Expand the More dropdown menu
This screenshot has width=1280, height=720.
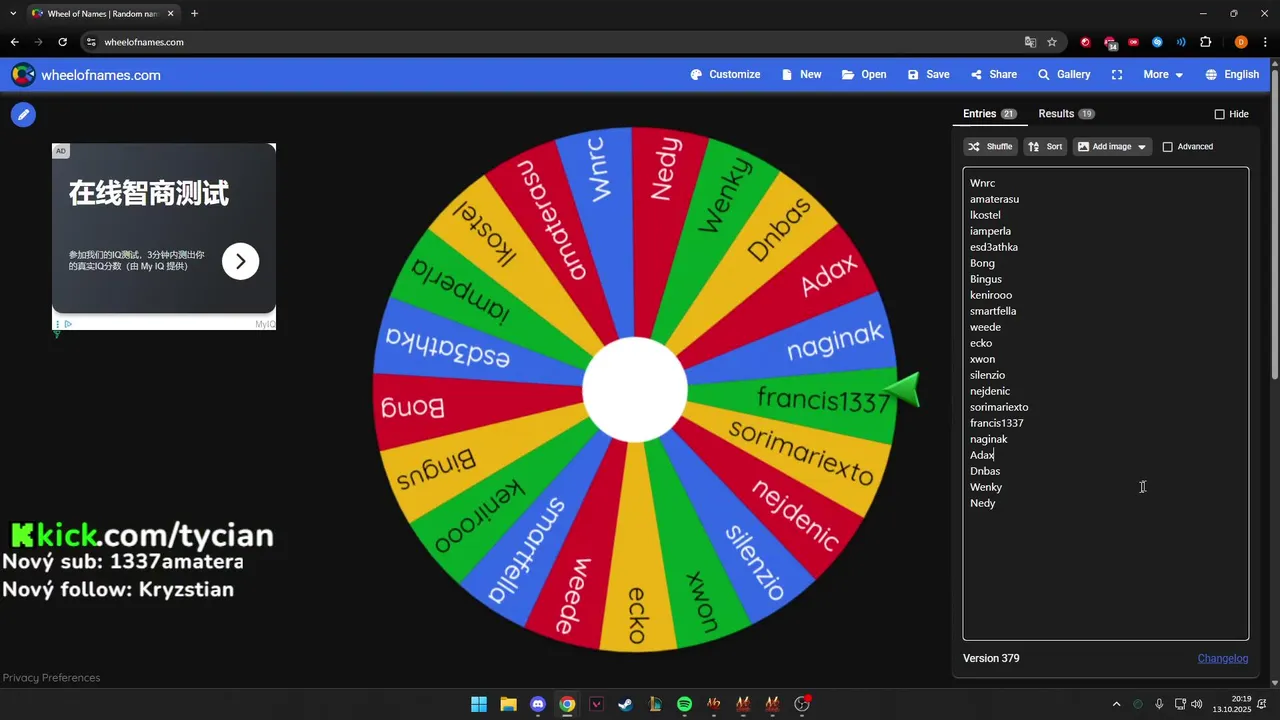click(1163, 75)
